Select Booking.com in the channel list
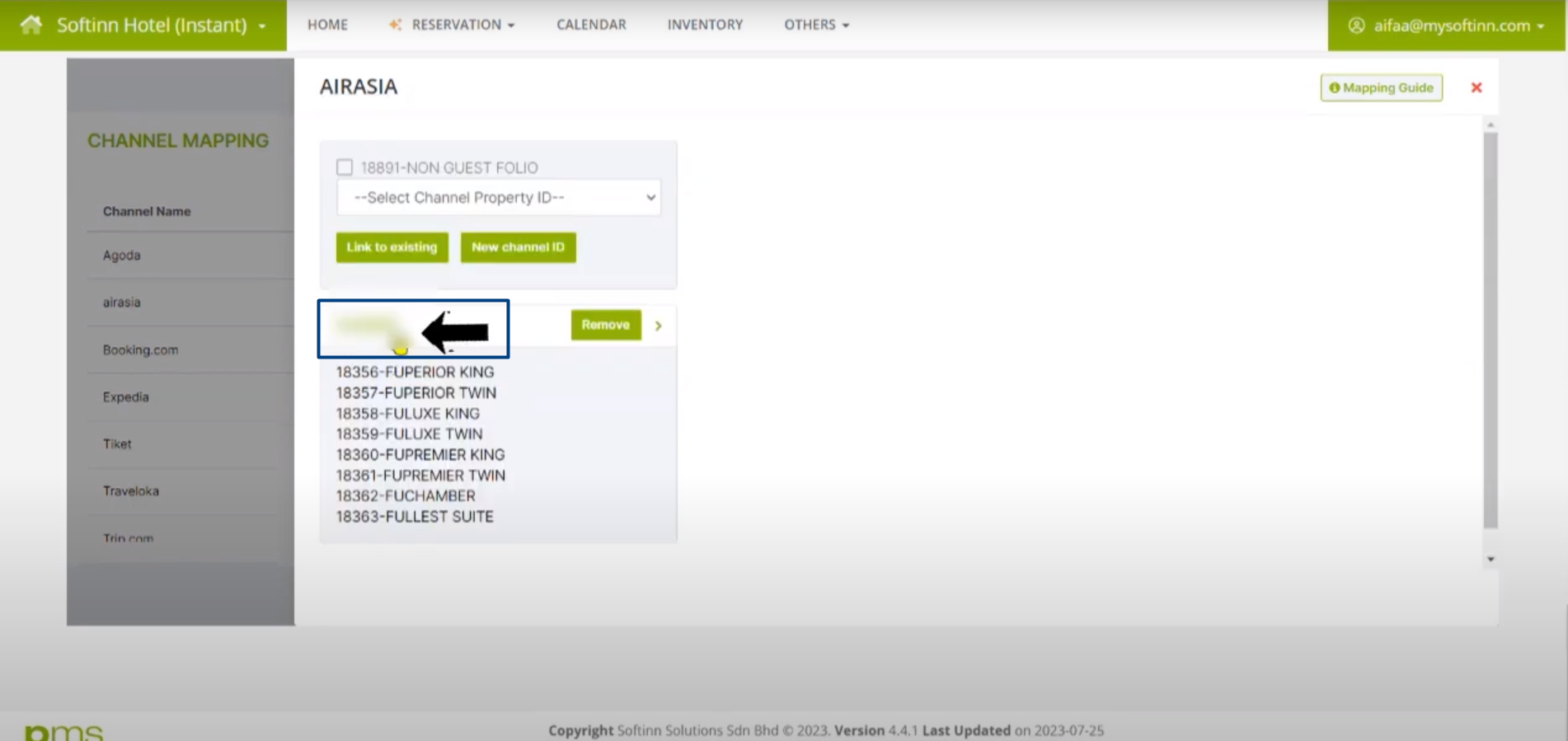 tap(140, 349)
